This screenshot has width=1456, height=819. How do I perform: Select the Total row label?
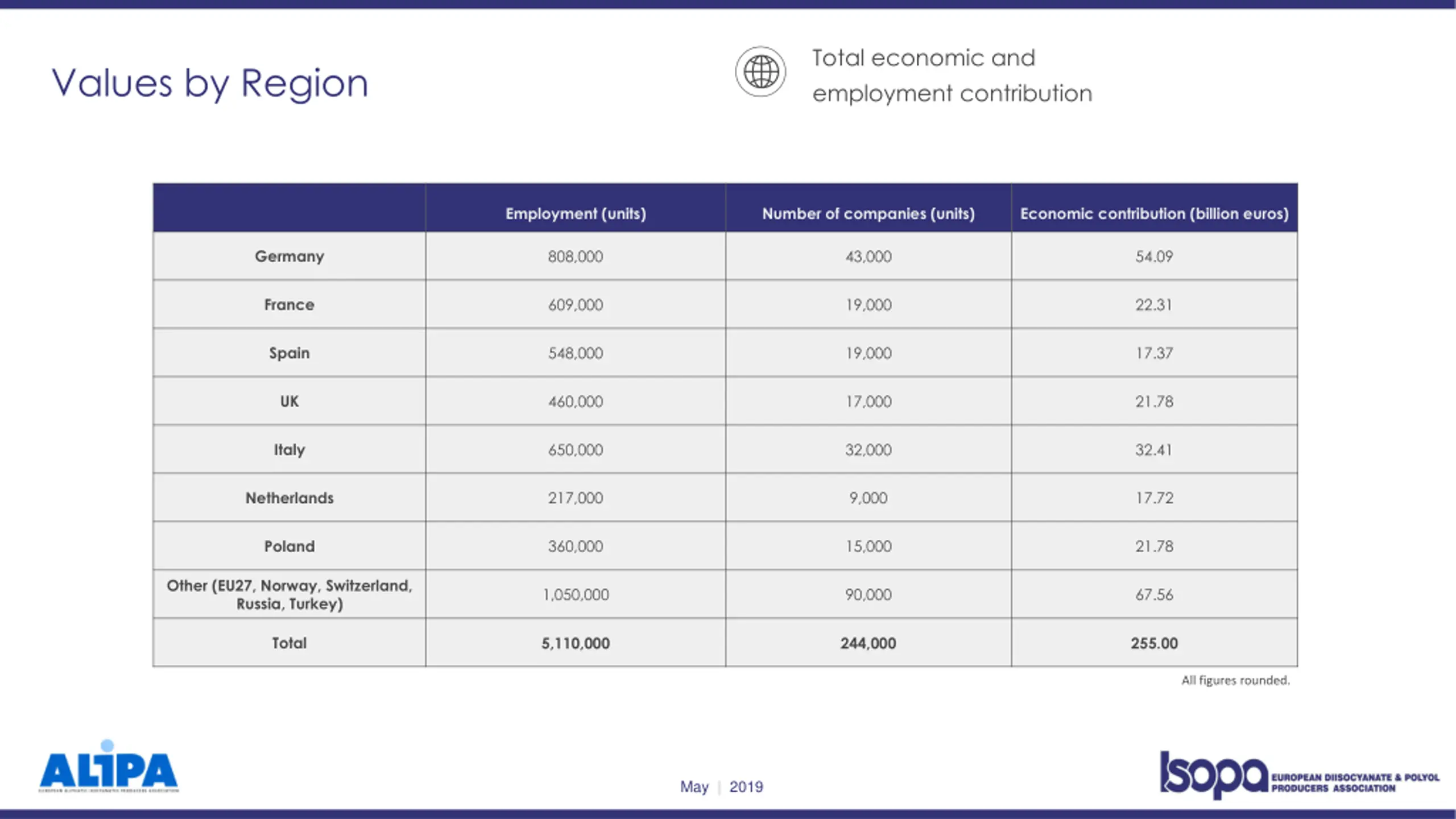click(289, 643)
